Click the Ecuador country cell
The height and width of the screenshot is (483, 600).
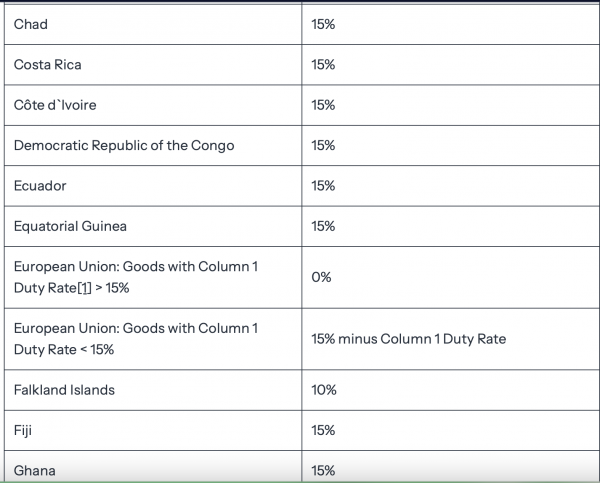coord(40,186)
